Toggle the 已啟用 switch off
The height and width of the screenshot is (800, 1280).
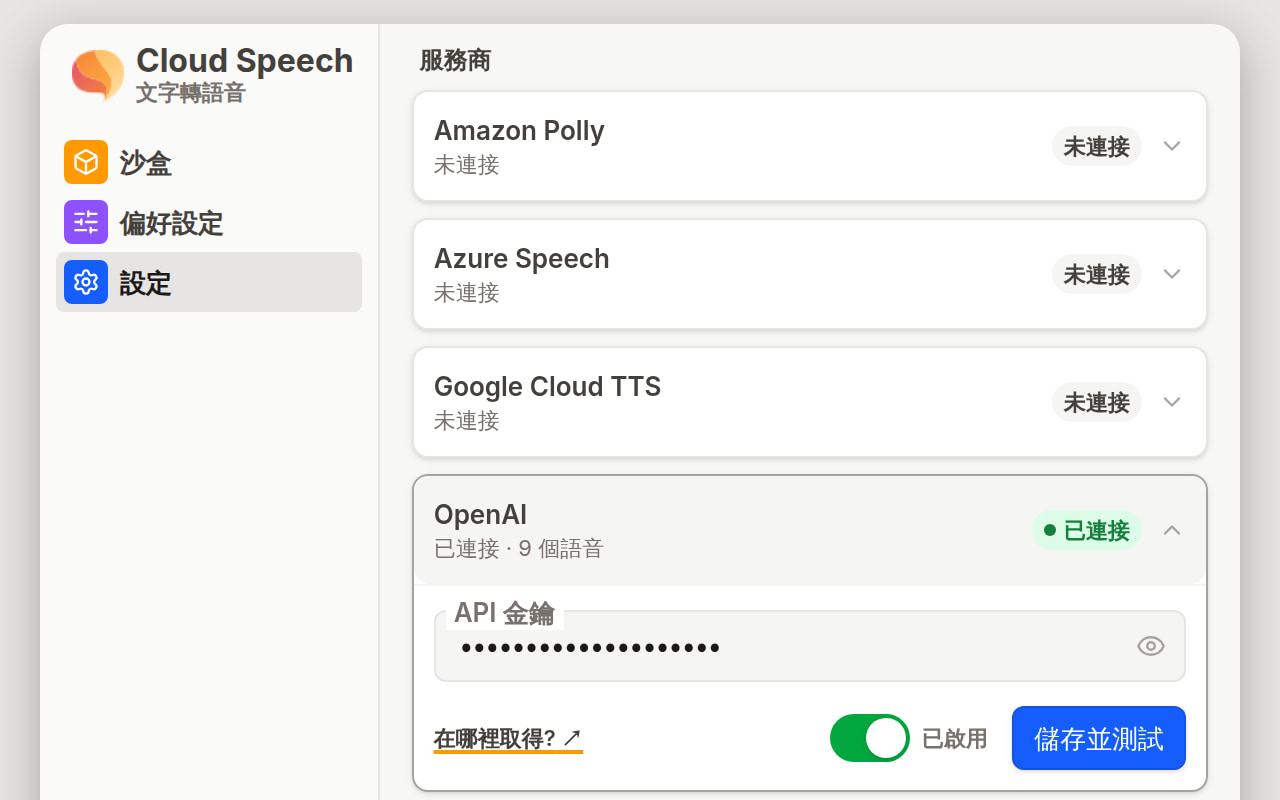click(x=869, y=738)
